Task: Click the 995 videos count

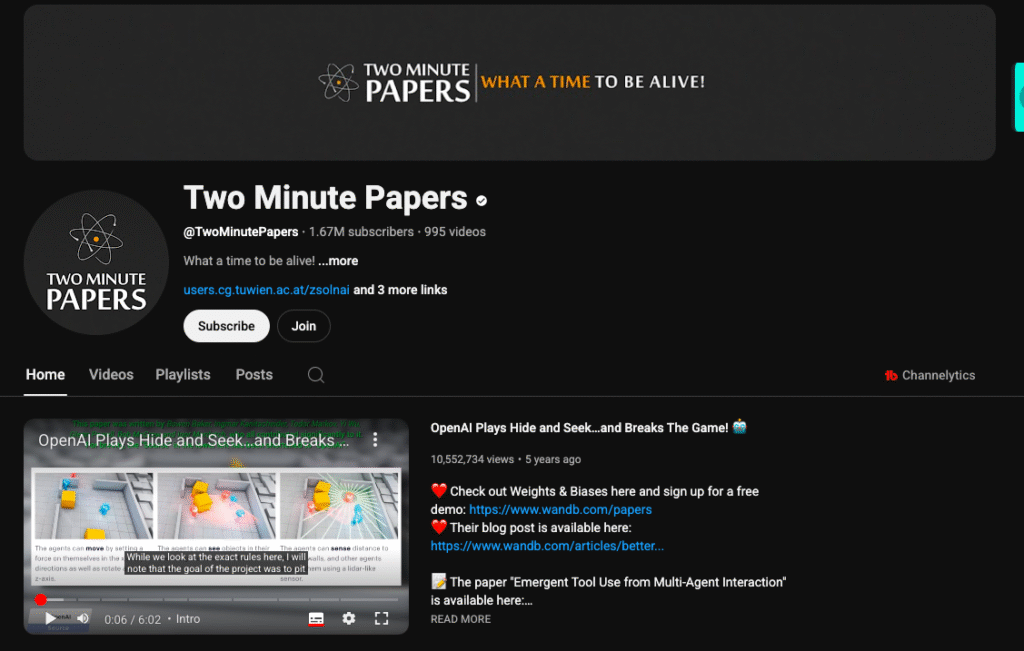Action: (455, 232)
